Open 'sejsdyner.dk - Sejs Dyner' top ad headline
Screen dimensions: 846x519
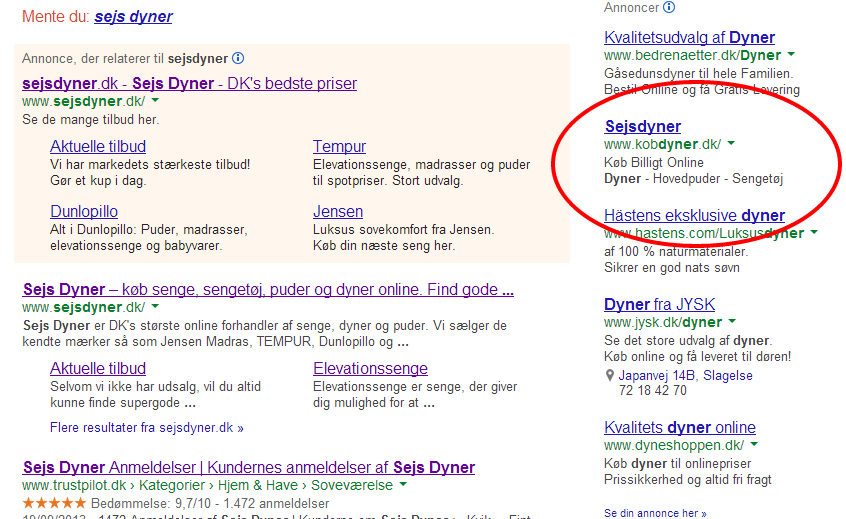189,83
